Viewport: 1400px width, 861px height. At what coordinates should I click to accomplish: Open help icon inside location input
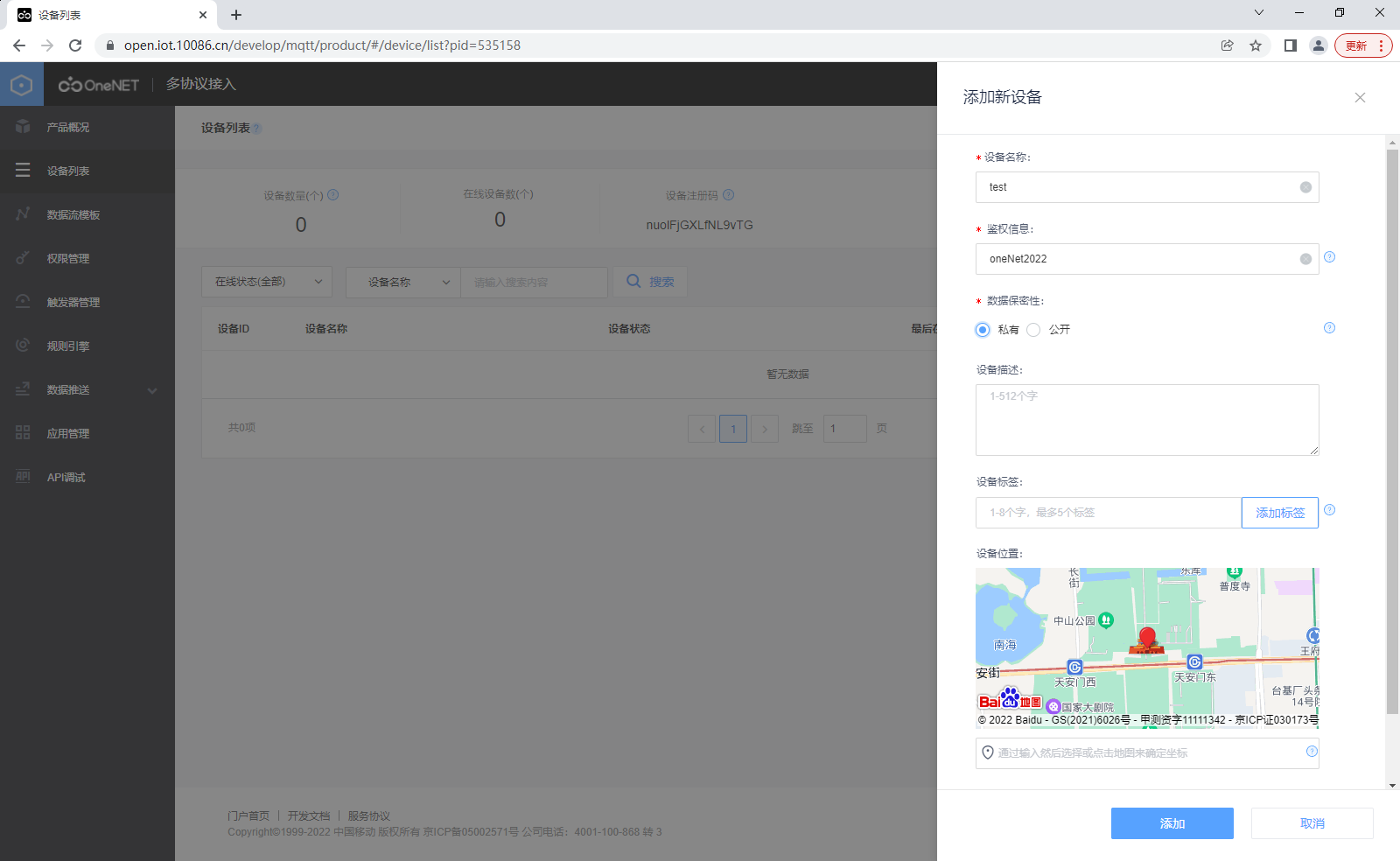[x=1312, y=752]
